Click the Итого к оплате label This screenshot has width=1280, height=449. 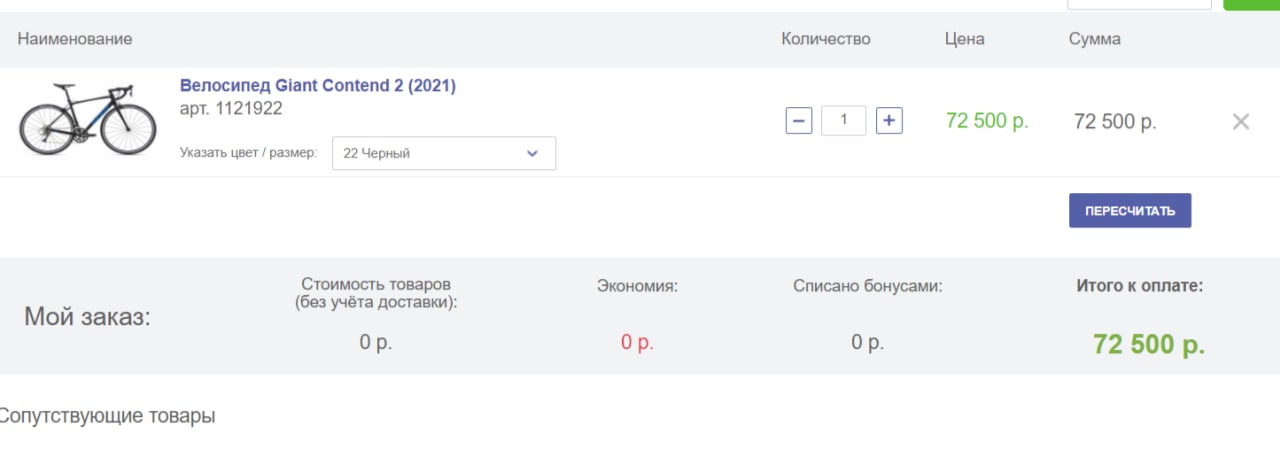coord(1140,286)
